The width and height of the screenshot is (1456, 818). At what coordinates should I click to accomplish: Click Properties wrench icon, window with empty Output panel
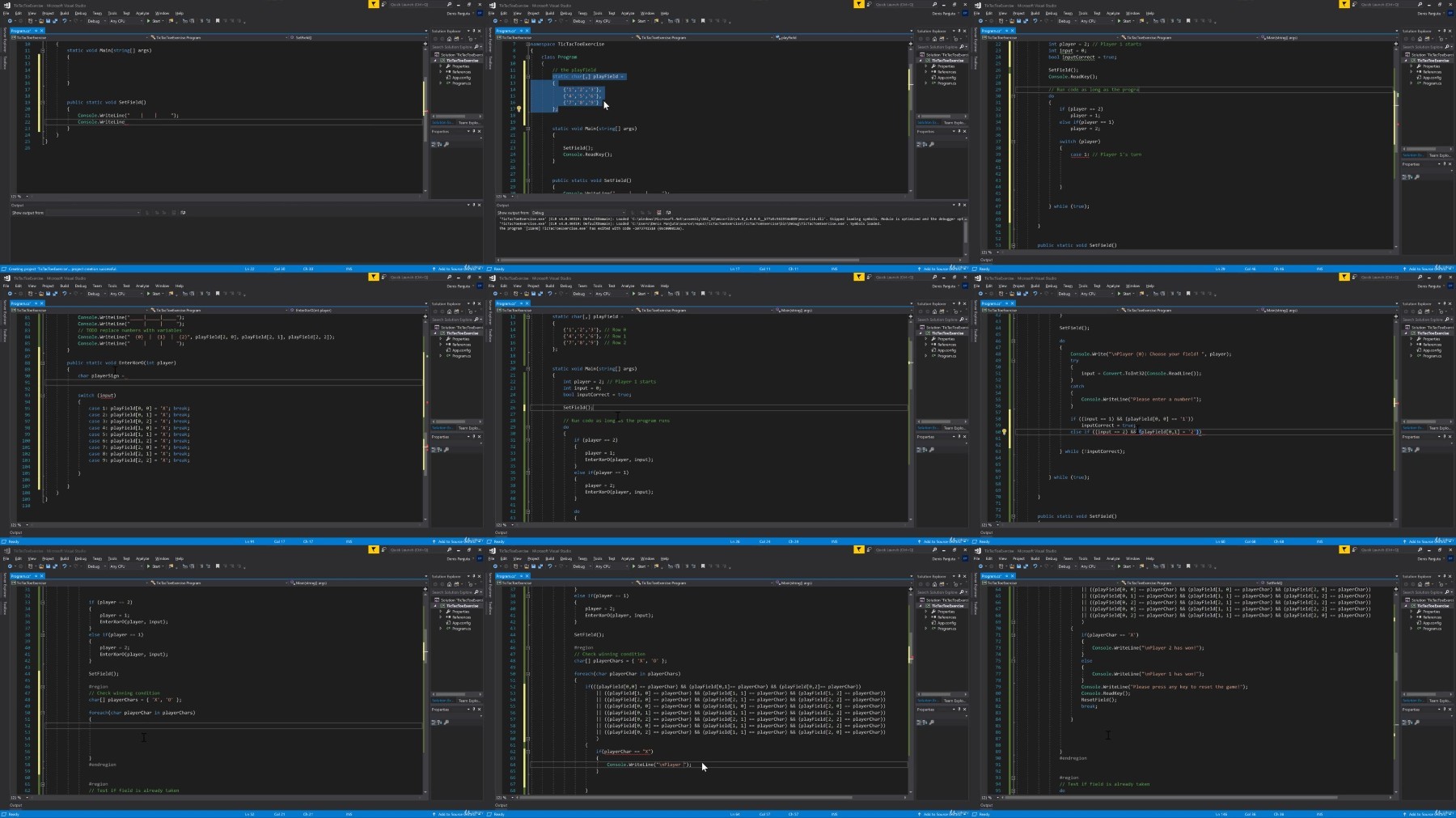click(446, 144)
